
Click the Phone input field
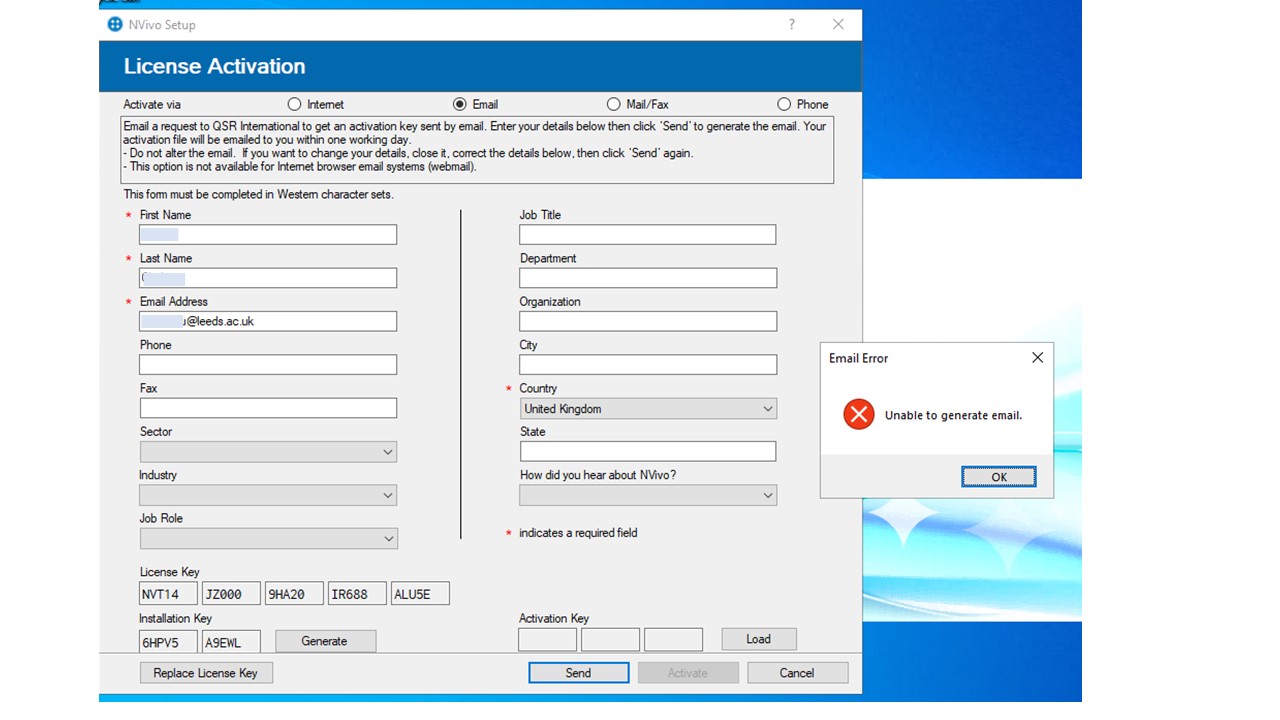[x=268, y=365]
